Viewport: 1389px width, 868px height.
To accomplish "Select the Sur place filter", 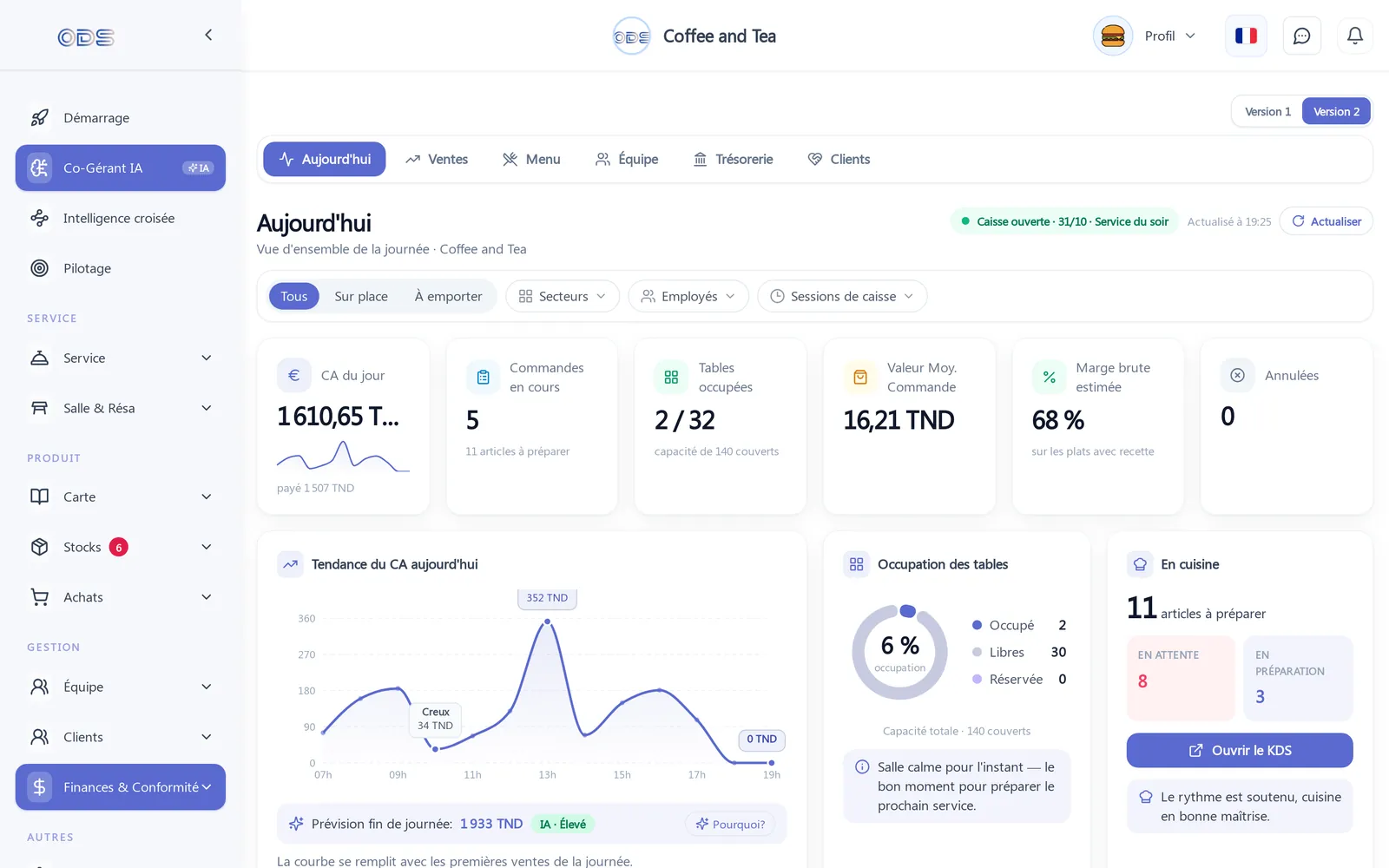I will click(x=361, y=296).
